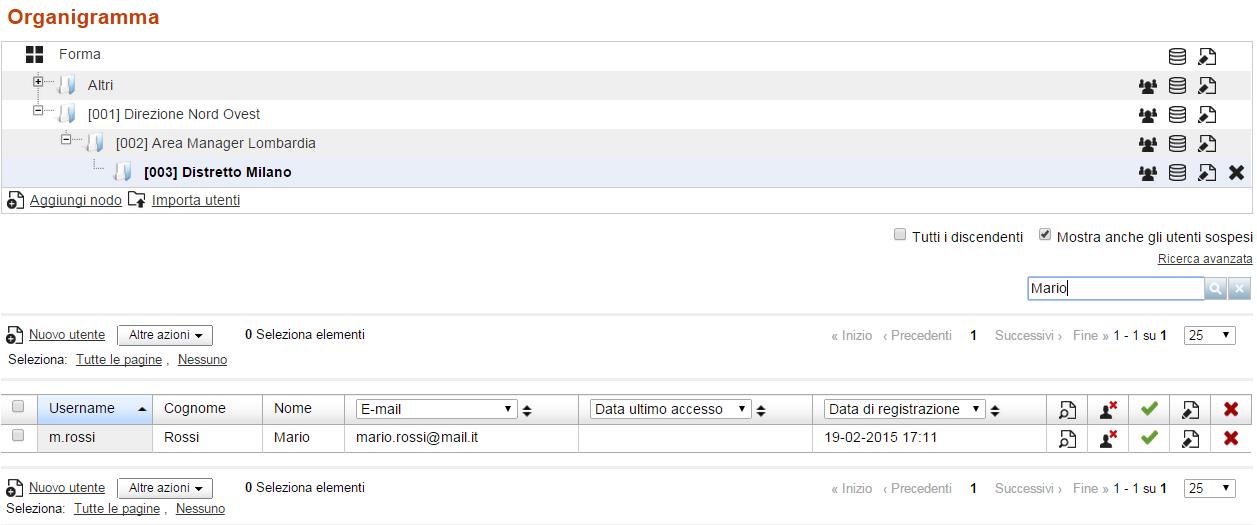1257x525 pixels.
Task: Click database icon for Area Manager Lombardia
Action: click(1178, 144)
